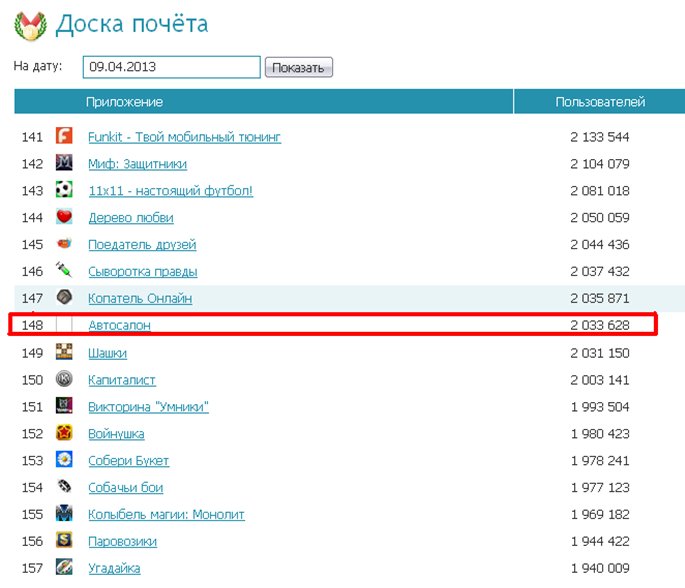Select user count 2 031 150

(x=599, y=353)
